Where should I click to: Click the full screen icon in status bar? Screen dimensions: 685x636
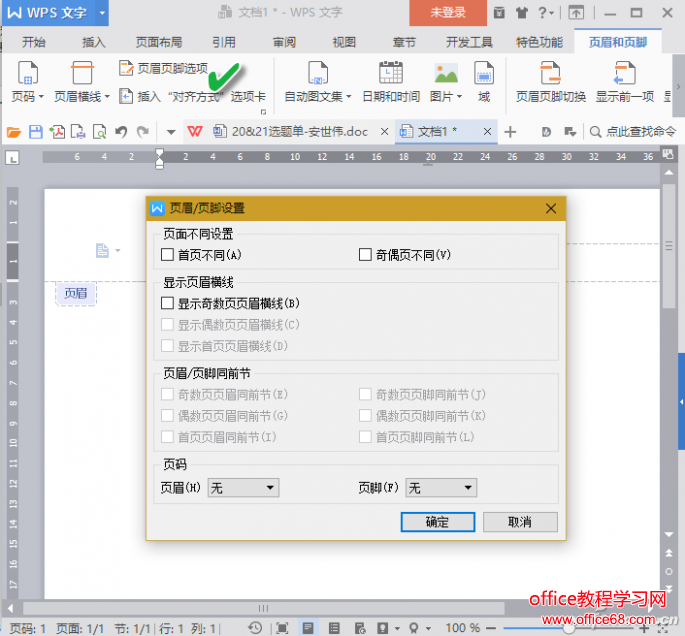282,628
